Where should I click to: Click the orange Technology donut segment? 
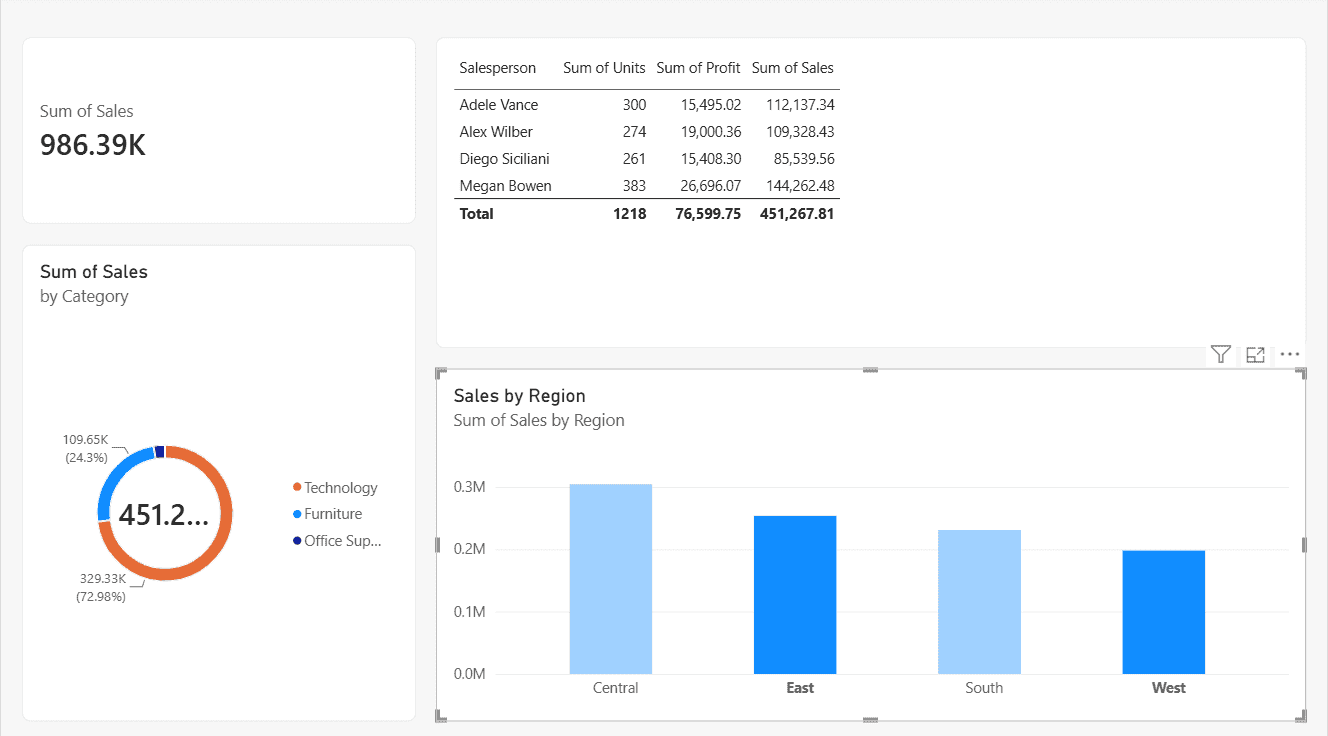pos(225,513)
